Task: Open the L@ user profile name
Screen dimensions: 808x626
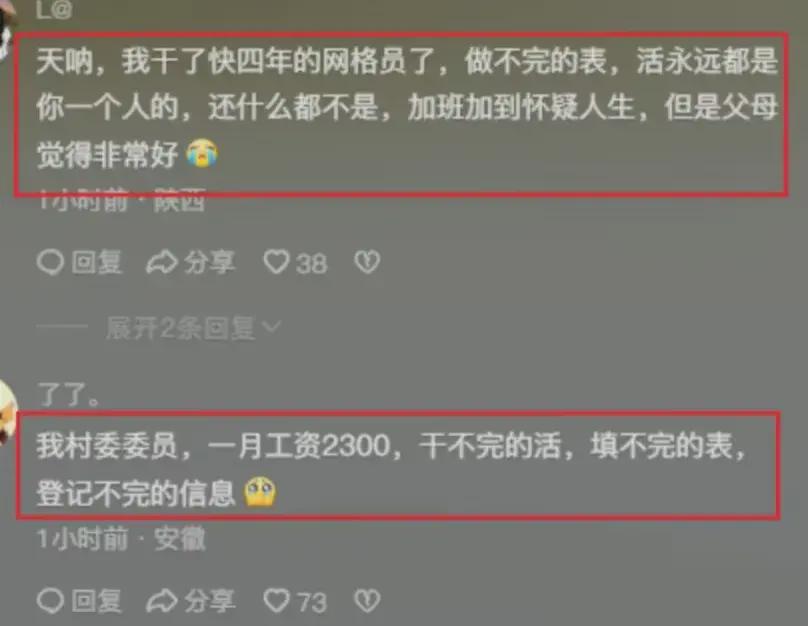Action: click(x=54, y=10)
